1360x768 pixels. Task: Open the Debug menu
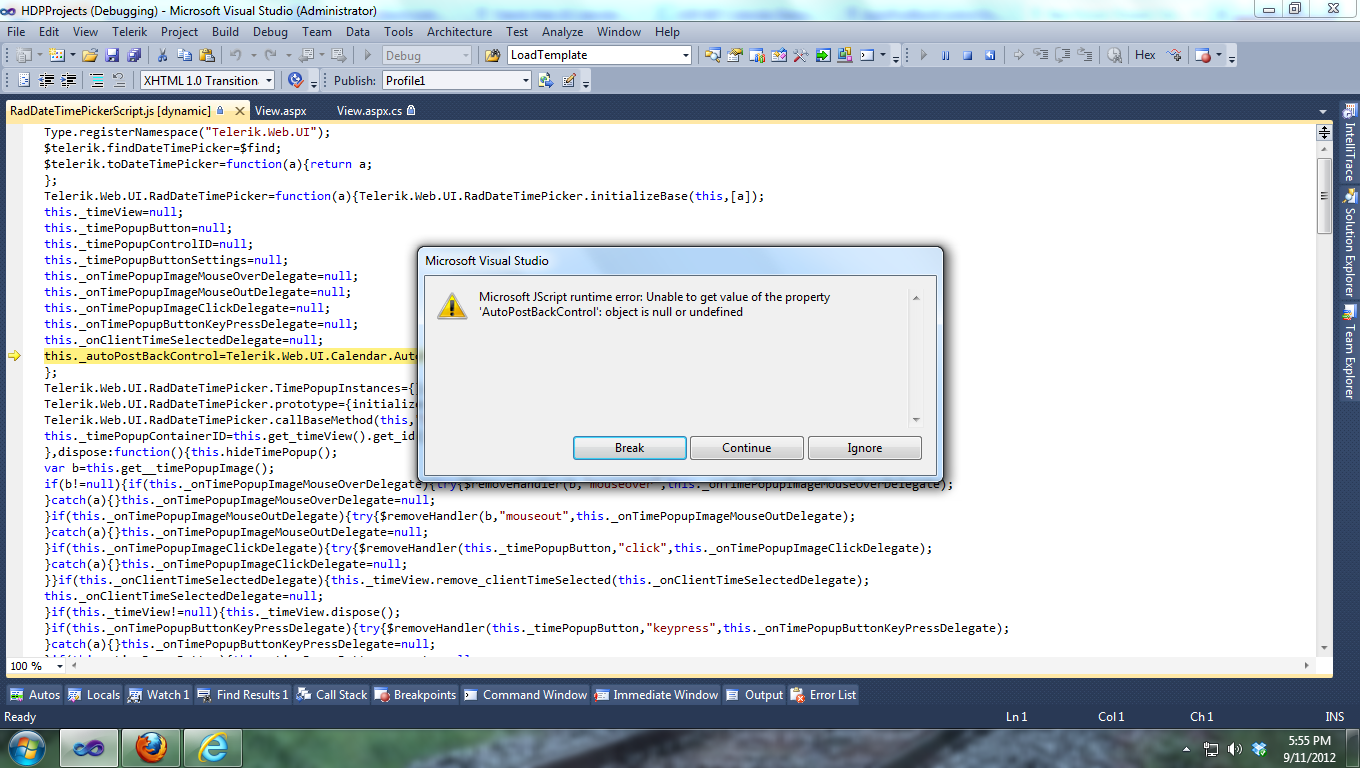pyautogui.click(x=270, y=32)
